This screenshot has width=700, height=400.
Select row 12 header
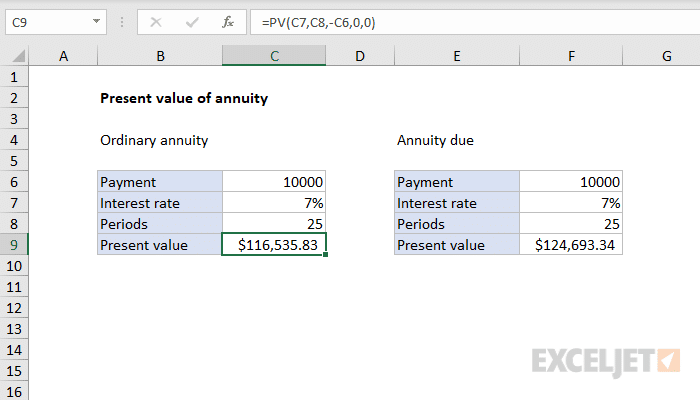point(14,308)
